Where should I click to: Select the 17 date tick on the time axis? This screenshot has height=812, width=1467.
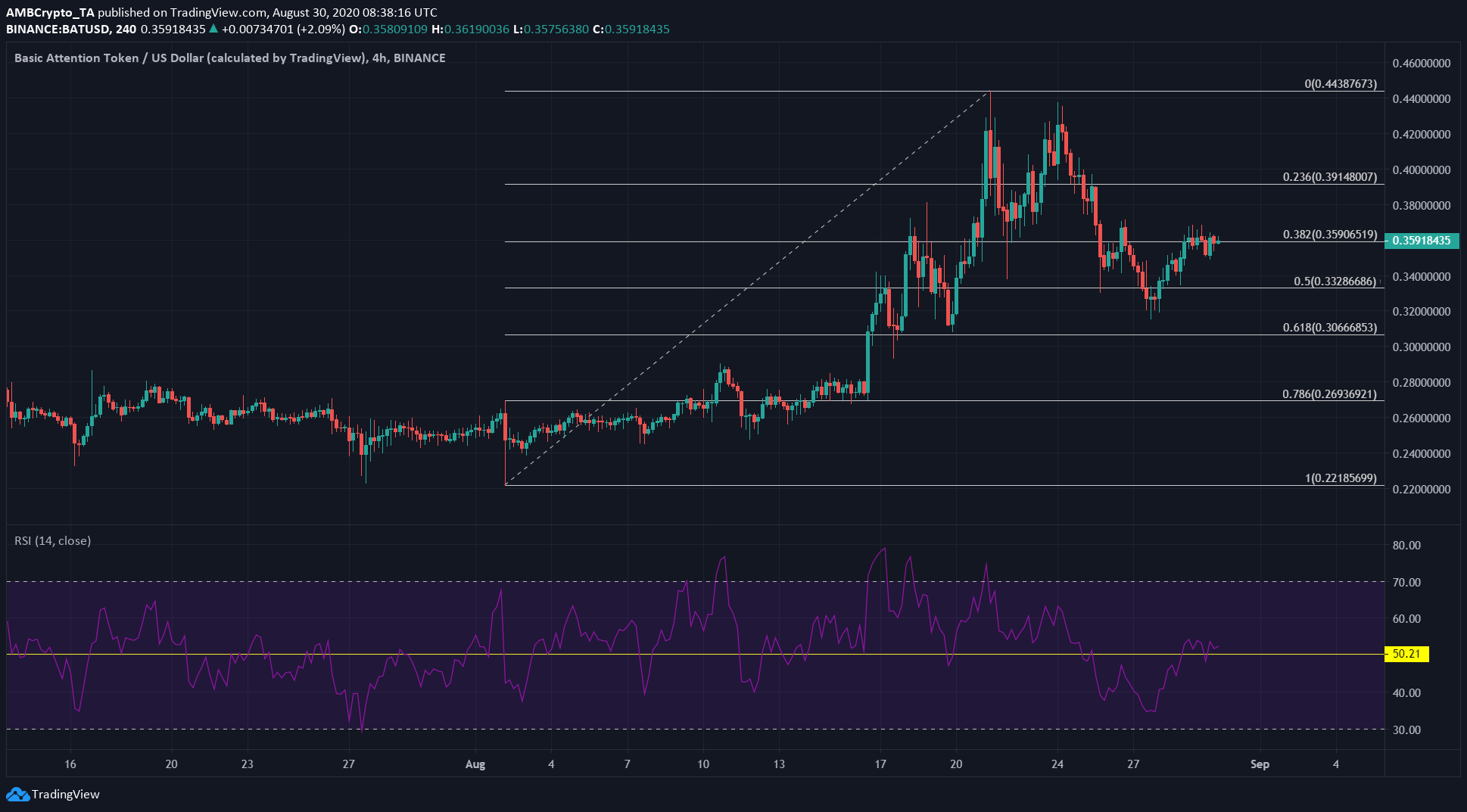[880, 764]
